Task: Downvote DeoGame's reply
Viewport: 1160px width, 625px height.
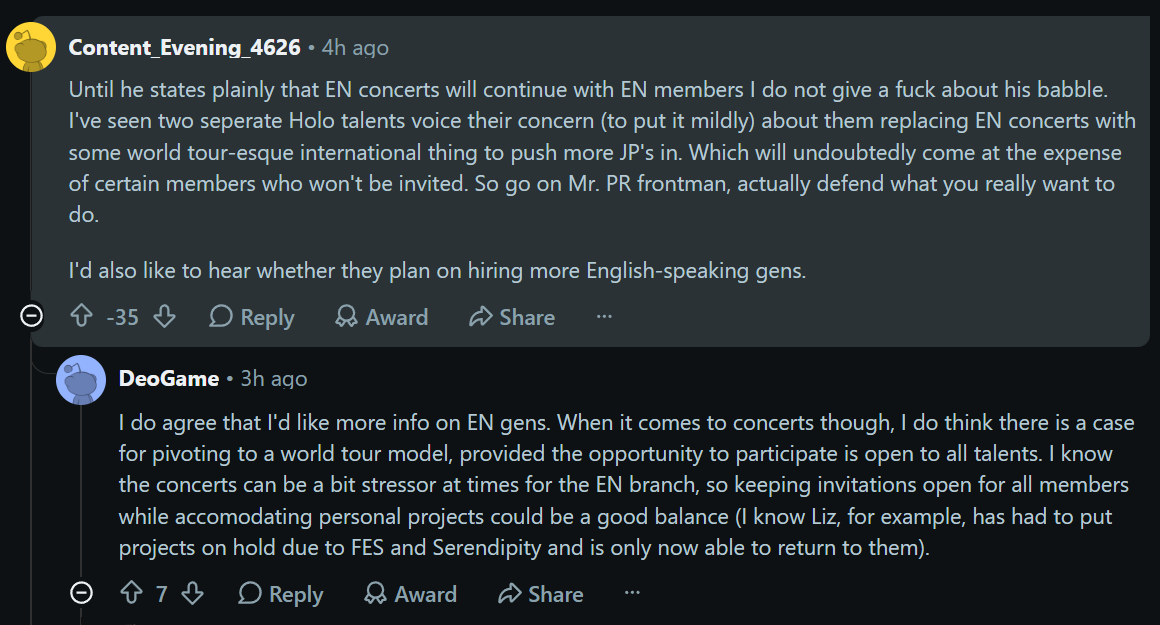Action: tap(192, 593)
